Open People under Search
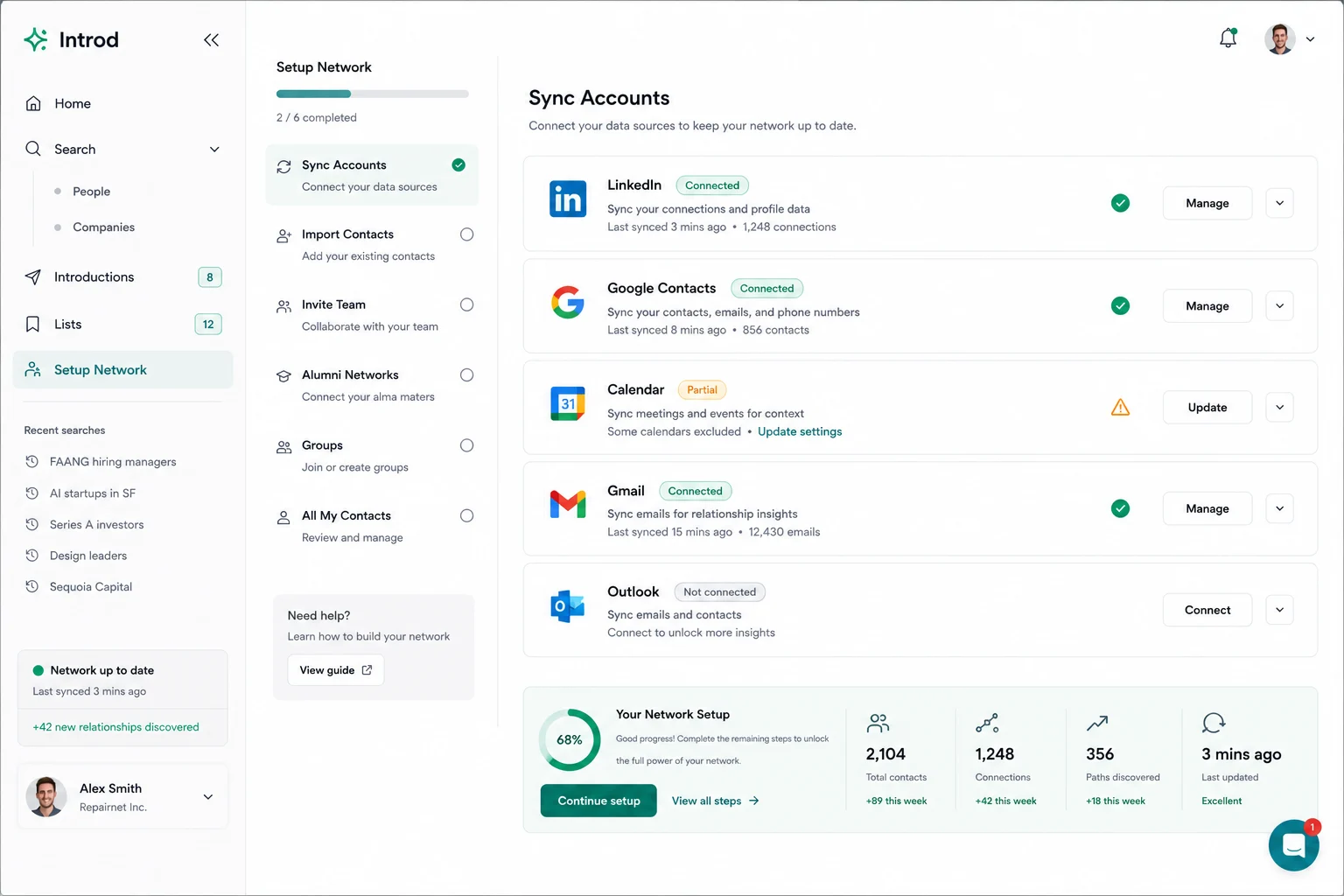 pos(91,192)
